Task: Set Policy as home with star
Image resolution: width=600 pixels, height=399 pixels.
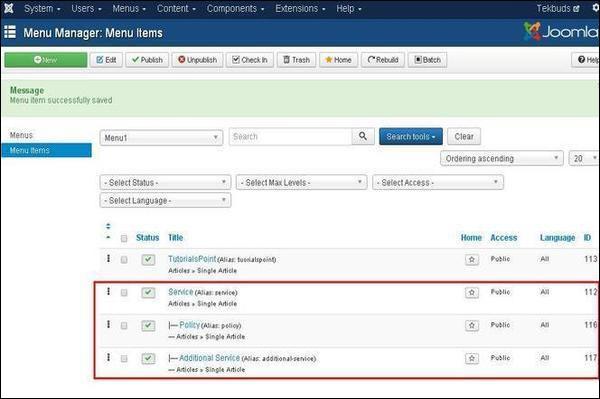Action: [x=472, y=326]
